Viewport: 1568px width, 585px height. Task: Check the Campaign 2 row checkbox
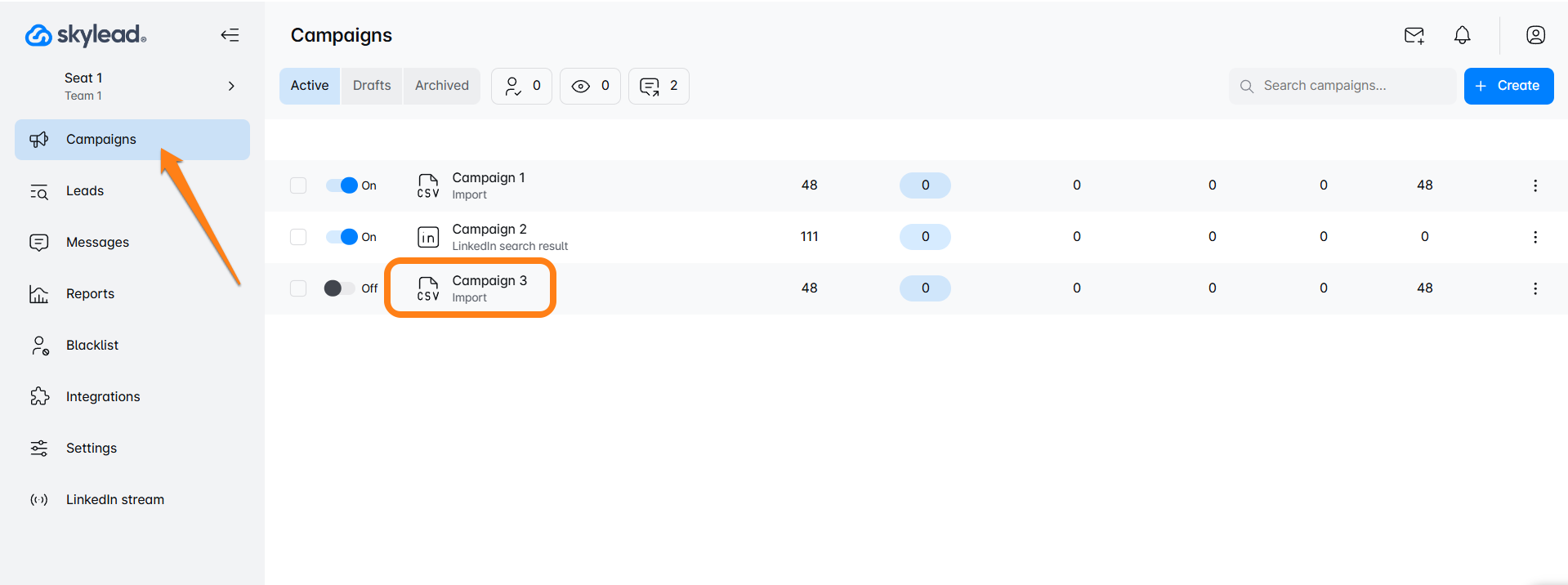tap(298, 237)
